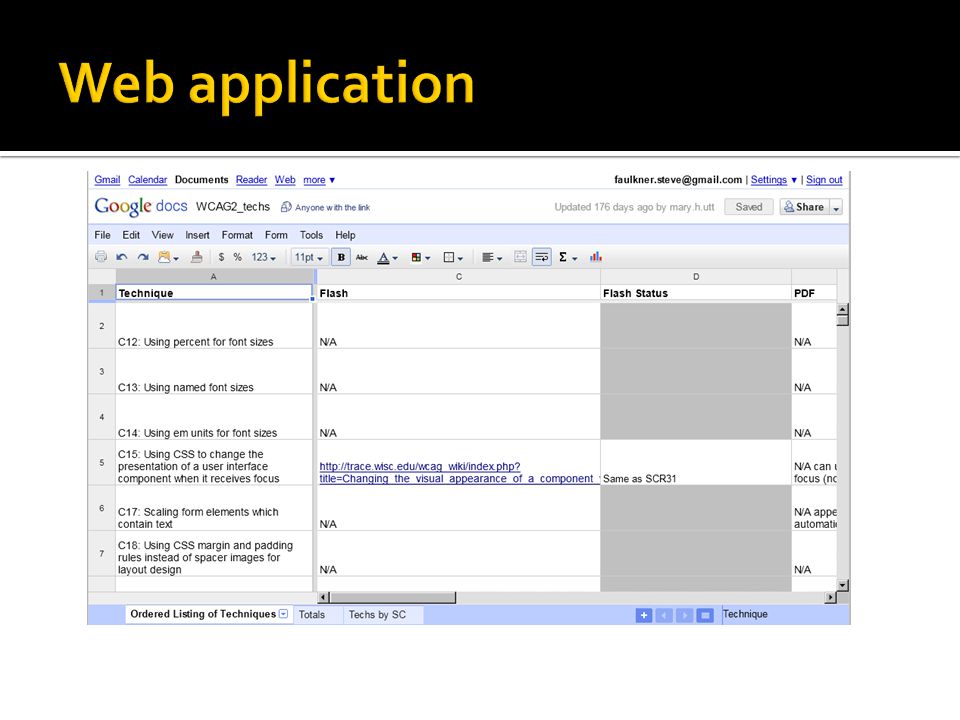Image resolution: width=960 pixels, height=720 pixels.
Task: Open the sigma functions dropdown
Action: pyautogui.click(x=568, y=257)
